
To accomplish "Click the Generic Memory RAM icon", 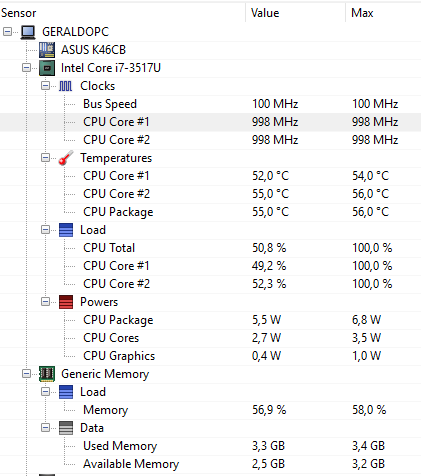I will (x=47, y=374).
